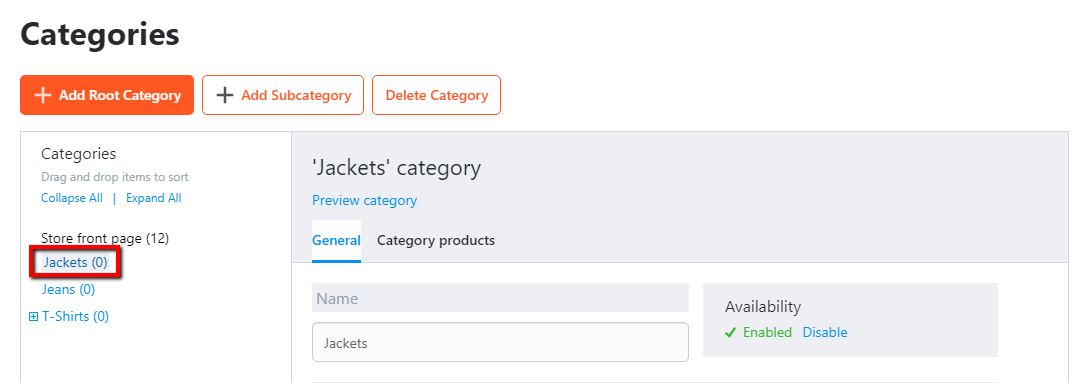This screenshot has height=383, width=1074.
Task: Click the Enabled availability status text
Action: coord(767,332)
